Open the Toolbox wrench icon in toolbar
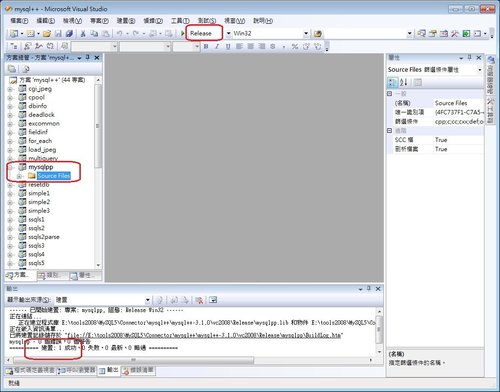Viewport: 500px width, 392px height. tap(454, 33)
